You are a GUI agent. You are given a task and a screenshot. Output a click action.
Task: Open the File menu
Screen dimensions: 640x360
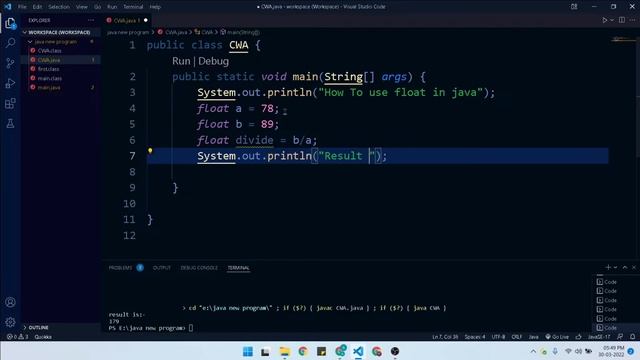point(22,7)
